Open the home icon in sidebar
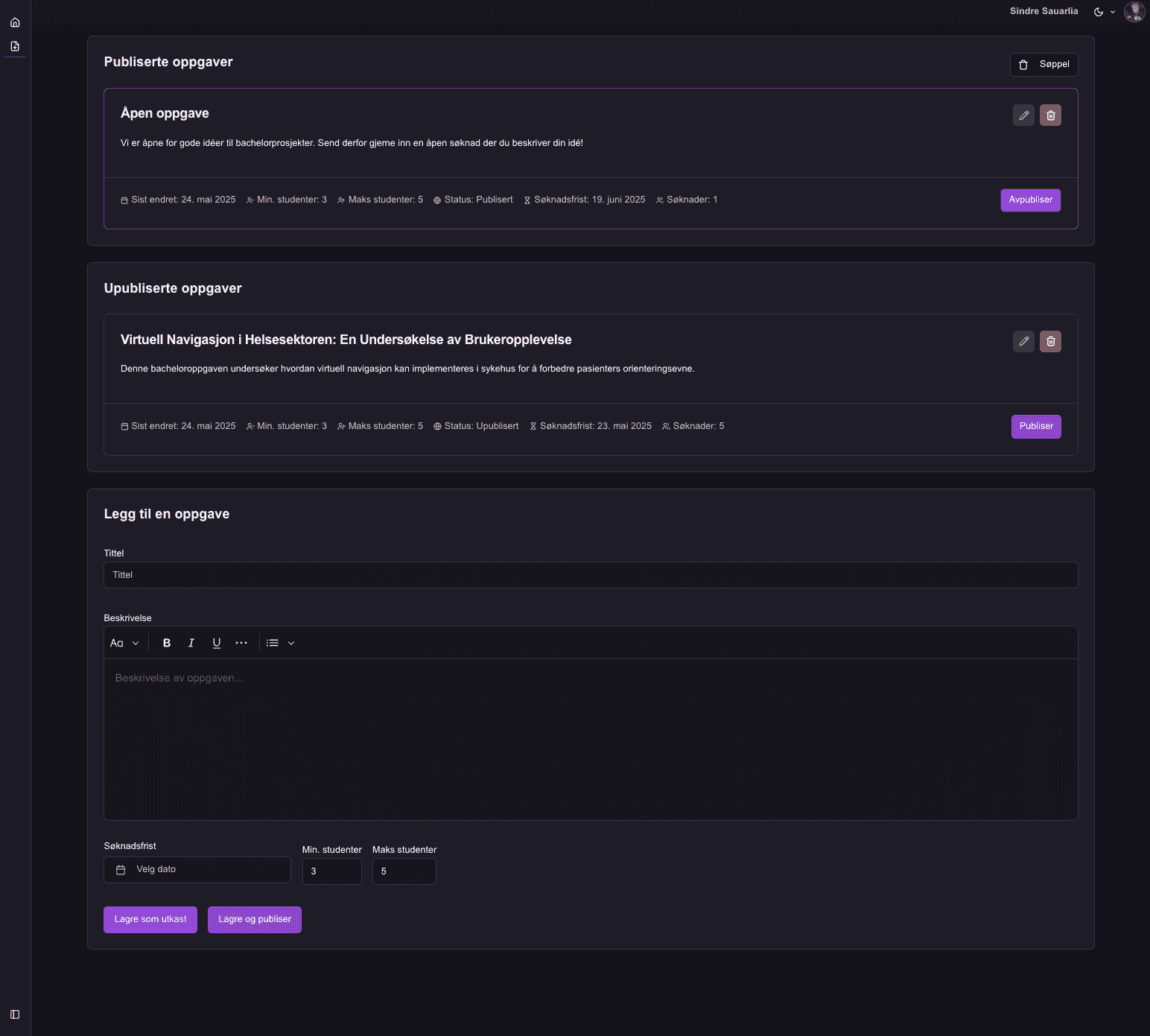 (x=15, y=22)
